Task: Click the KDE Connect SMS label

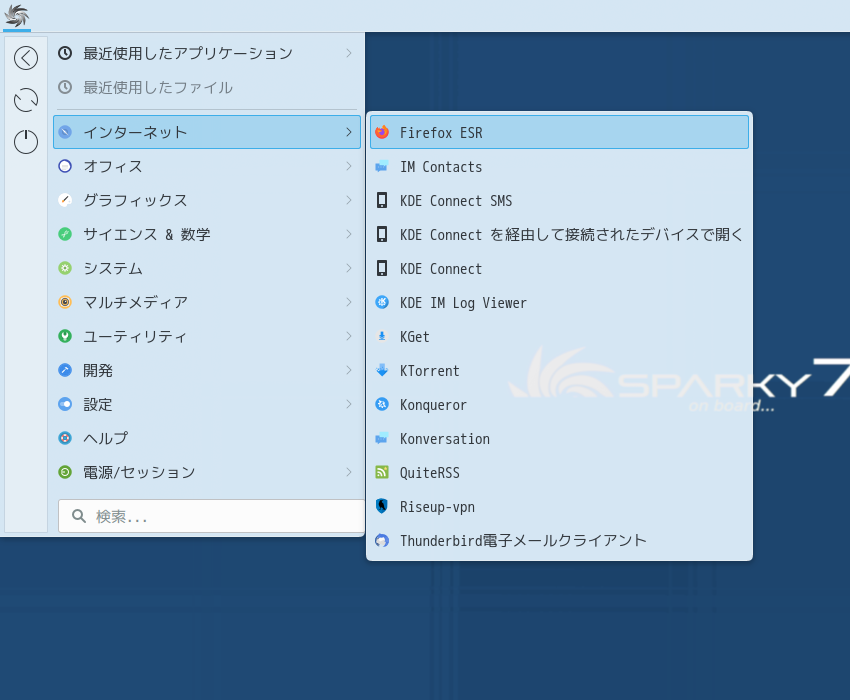Action: pos(456,201)
